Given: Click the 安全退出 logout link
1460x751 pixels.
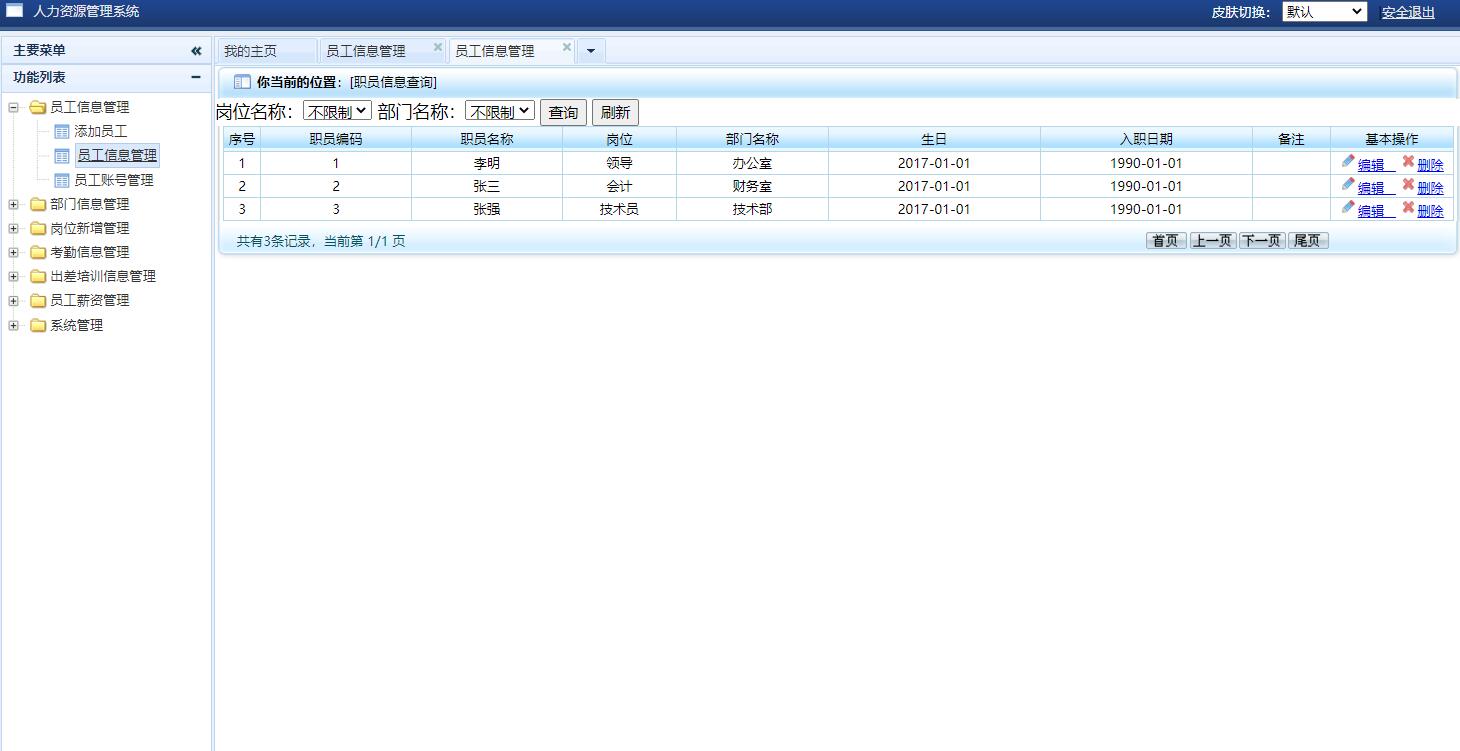Looking at the screenshot, I should tap(1407, 12).
